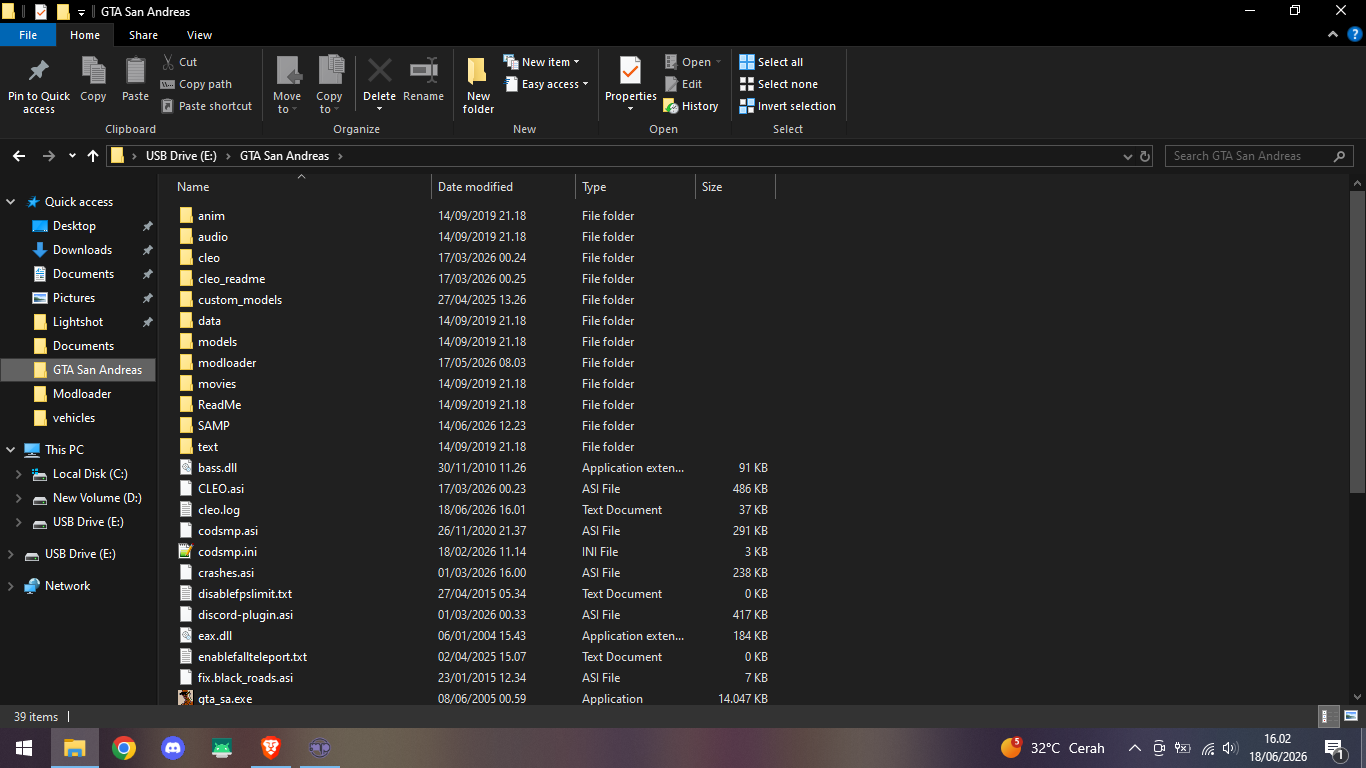Viewport: 1366px width, 768px height.
Task: Click the History ribbon command
Action: coord(691,106)
